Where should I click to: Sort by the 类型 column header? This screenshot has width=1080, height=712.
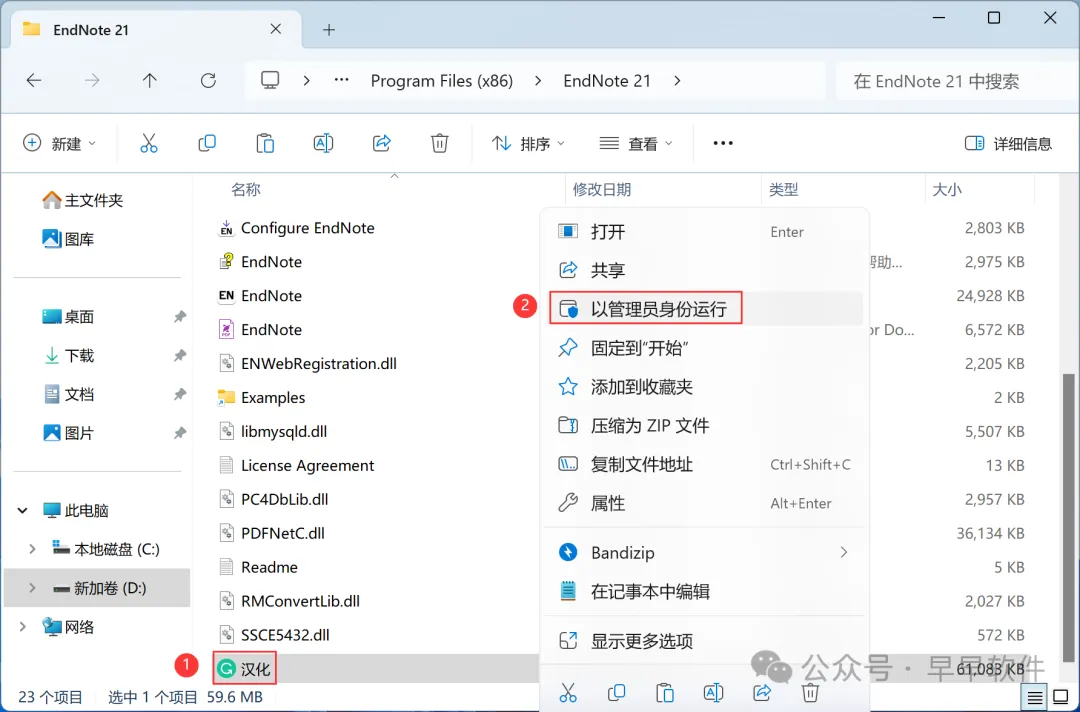[x=784, y=189]
